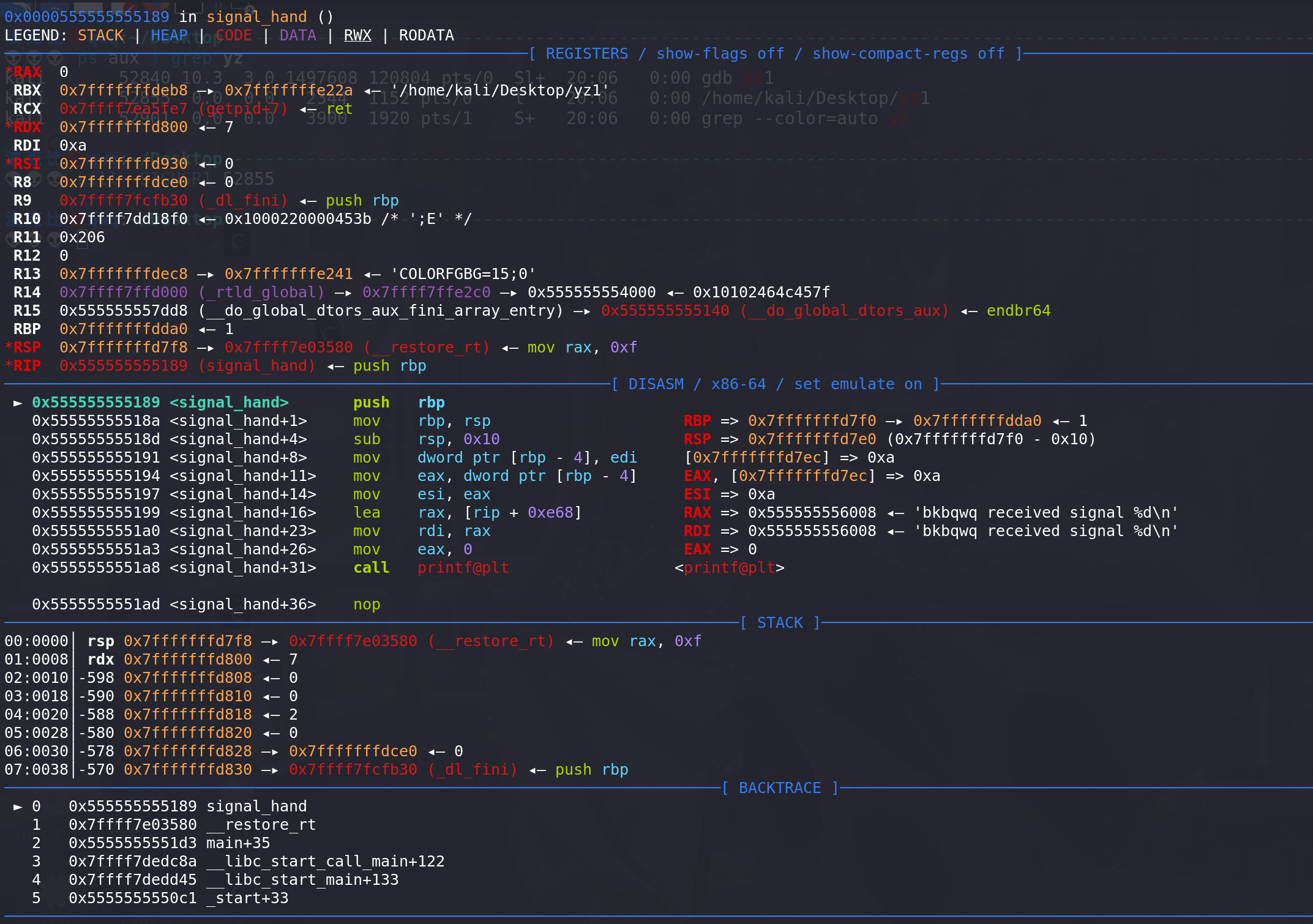Click the REGISTERS section header

coord(775,54)
